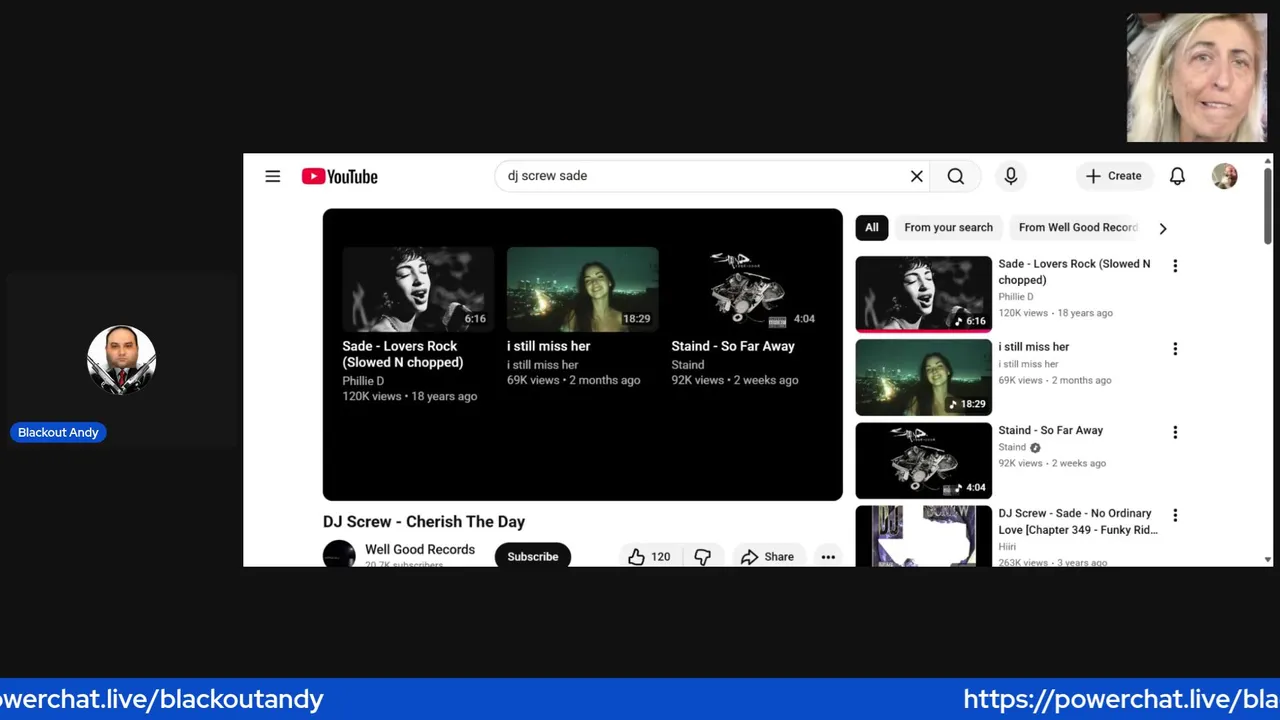Open endscreen title 'Staind - So Far Away'
This screenshot has height=720, width=1280.
point(733,346)
